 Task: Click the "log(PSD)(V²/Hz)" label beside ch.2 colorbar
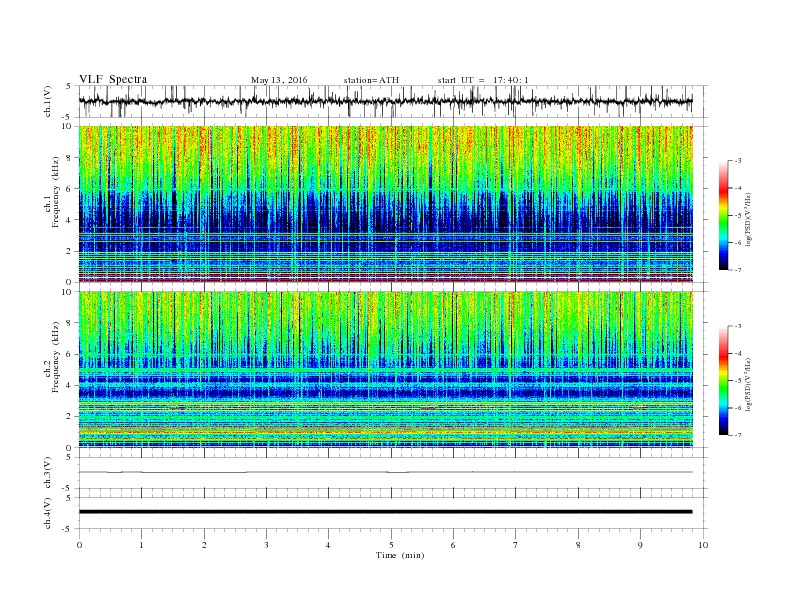coord(749,385)
